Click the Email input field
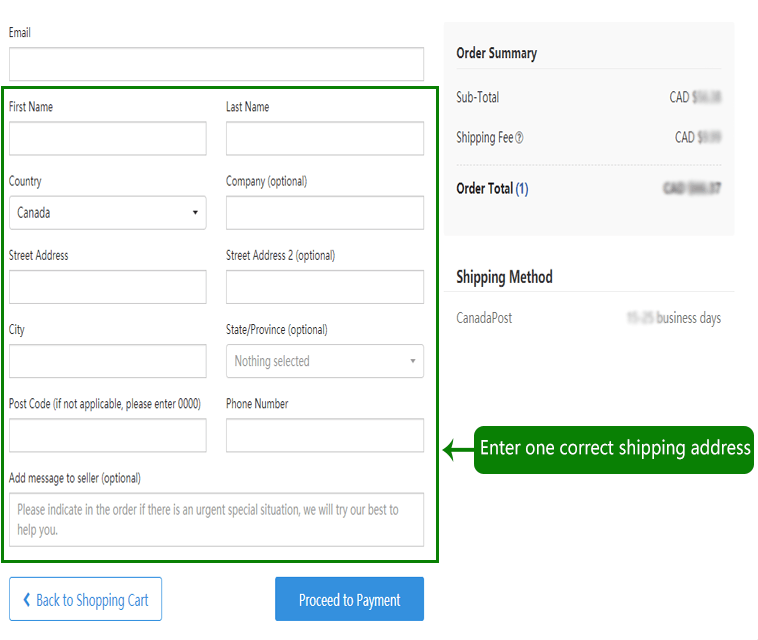This screenshot has width=758, height=640. (x=216, y=64)
